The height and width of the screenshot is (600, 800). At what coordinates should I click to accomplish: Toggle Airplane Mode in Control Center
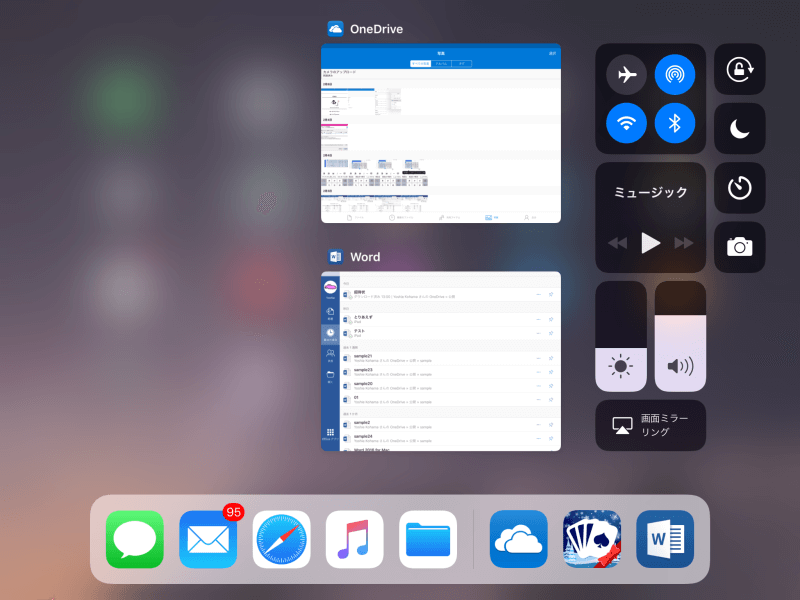(626, 74)
